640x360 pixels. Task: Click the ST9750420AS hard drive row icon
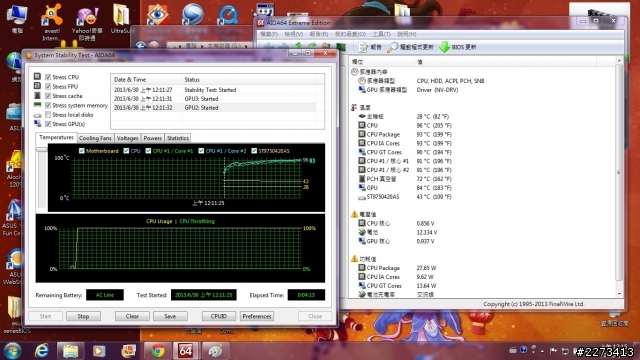point(362,197)
